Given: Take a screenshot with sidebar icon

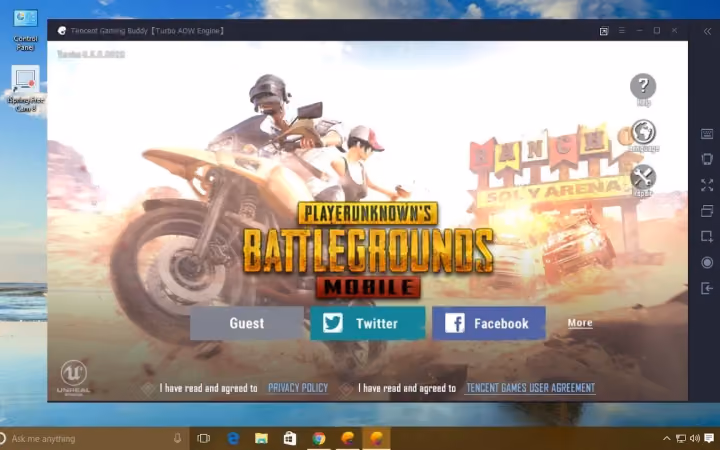Looking at the screenshot, I should click(x=707, y=236).
